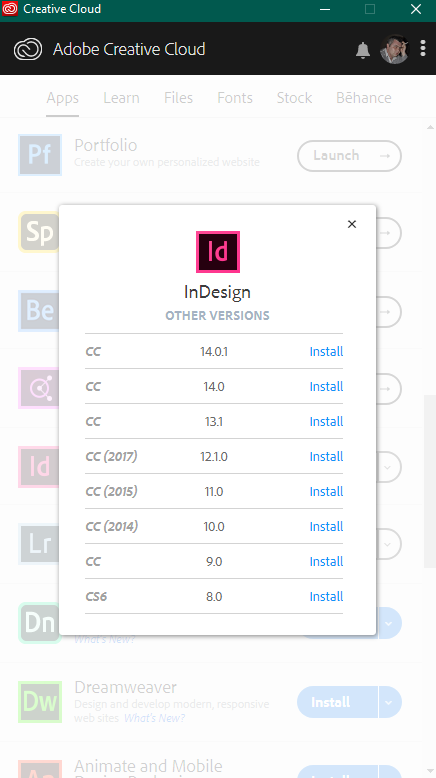Viewport: 436px width, 778px height.
Task: Close the InDesign other versions dialog
Action: 352,224
